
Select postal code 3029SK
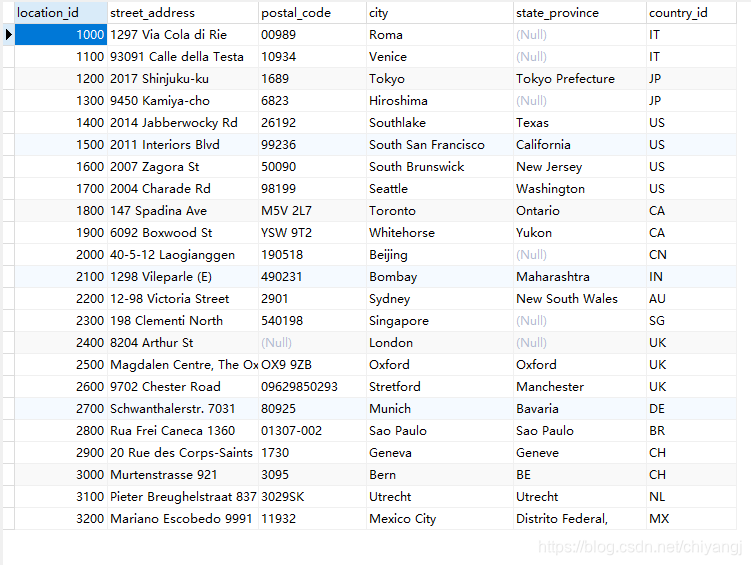tap(312, 497)
